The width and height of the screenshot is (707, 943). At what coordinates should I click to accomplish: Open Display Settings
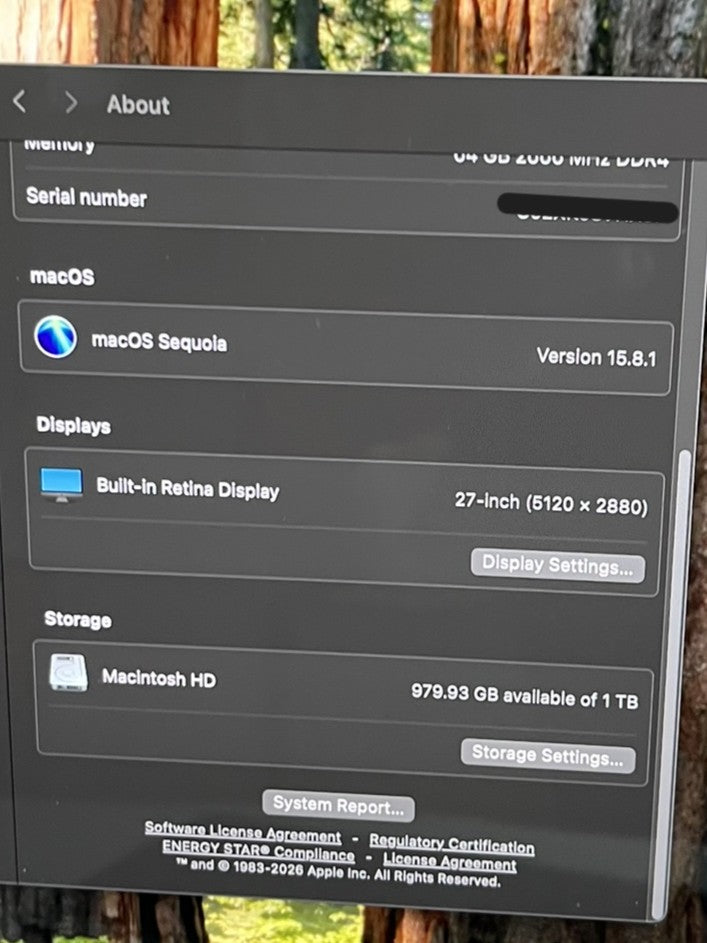[x=557, y=565]
